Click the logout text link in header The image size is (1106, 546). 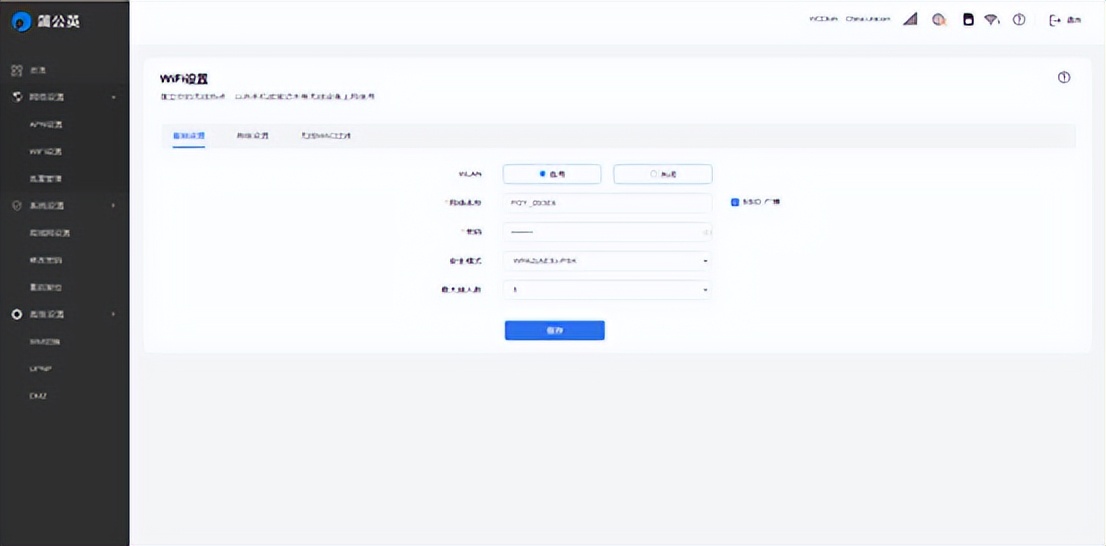click(x=1074, y=20)
